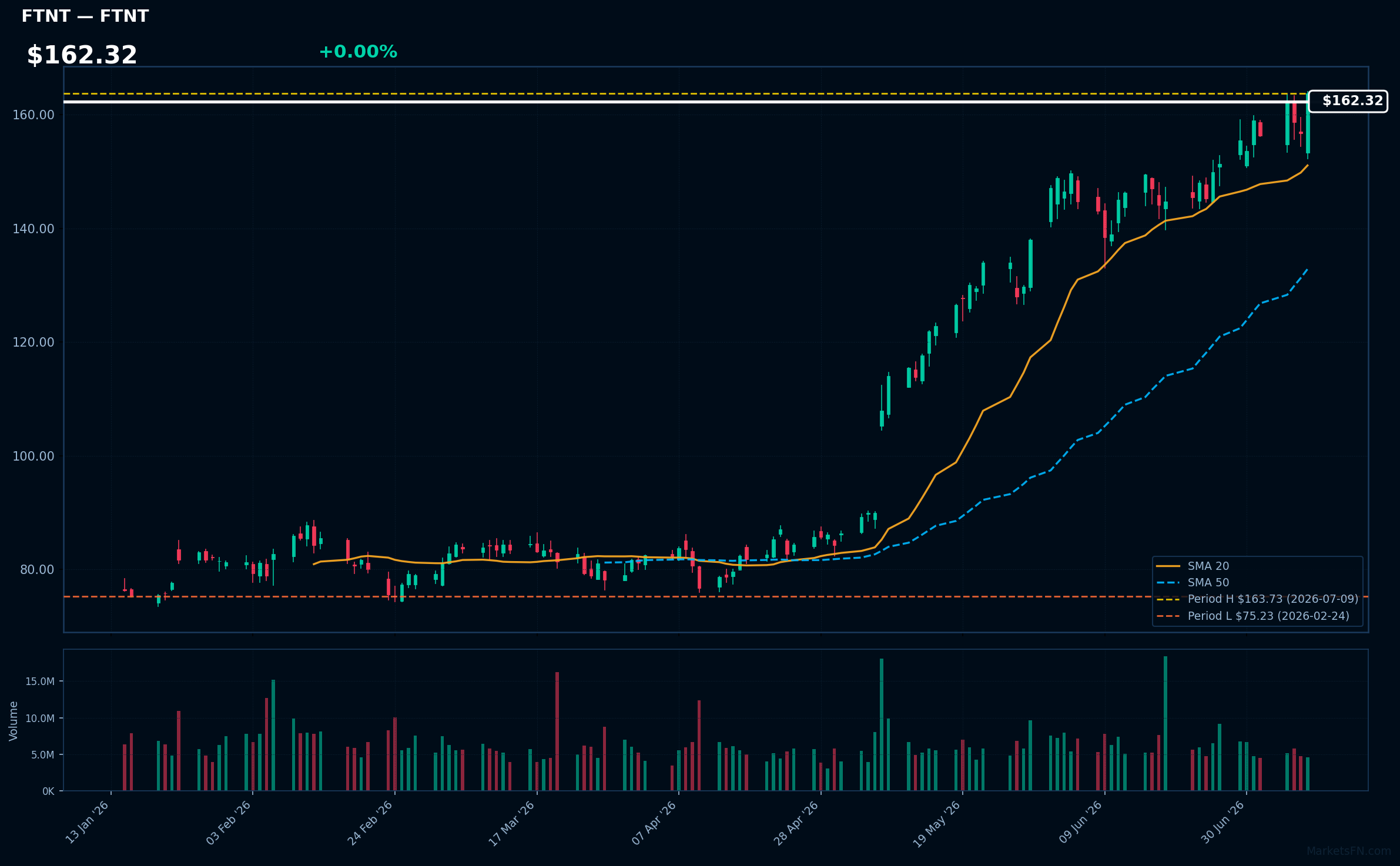
Task: Click the 160.00 price axis label
Action: pos(34,115)
